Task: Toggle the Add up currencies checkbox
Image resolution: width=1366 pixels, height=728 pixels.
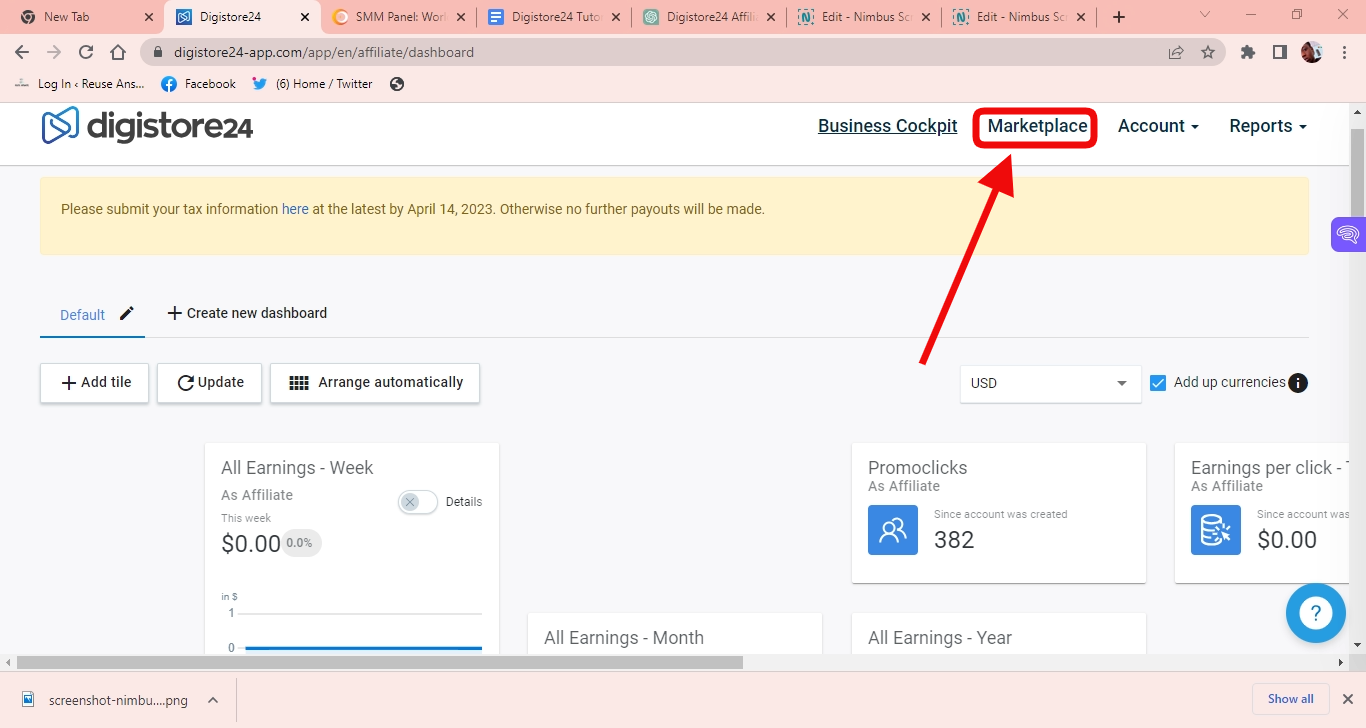Action: pyautogui.click(x=1158, y=382)
